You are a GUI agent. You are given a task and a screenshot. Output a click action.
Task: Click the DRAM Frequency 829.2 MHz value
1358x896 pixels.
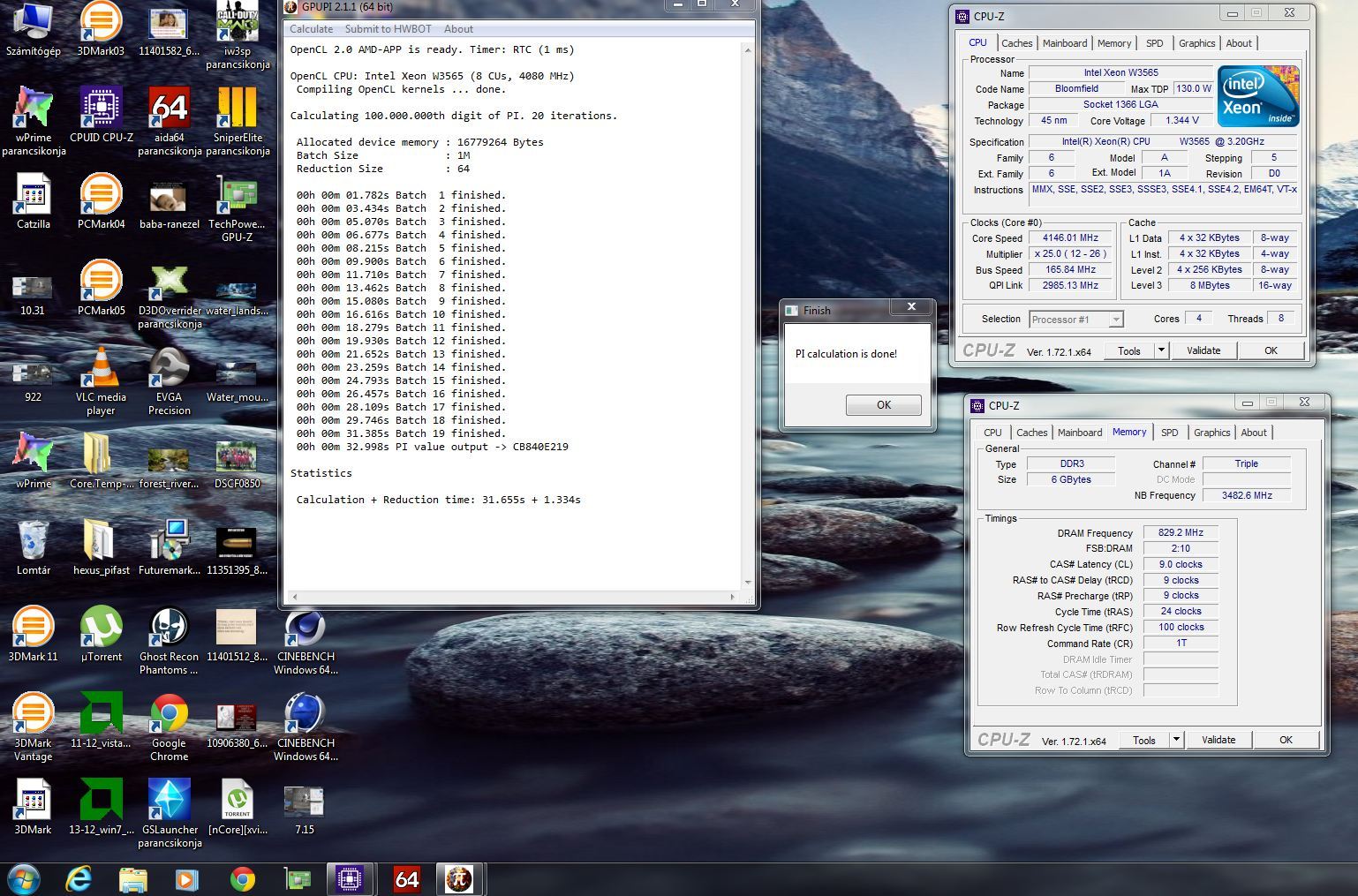click(x=1181, y=532)
